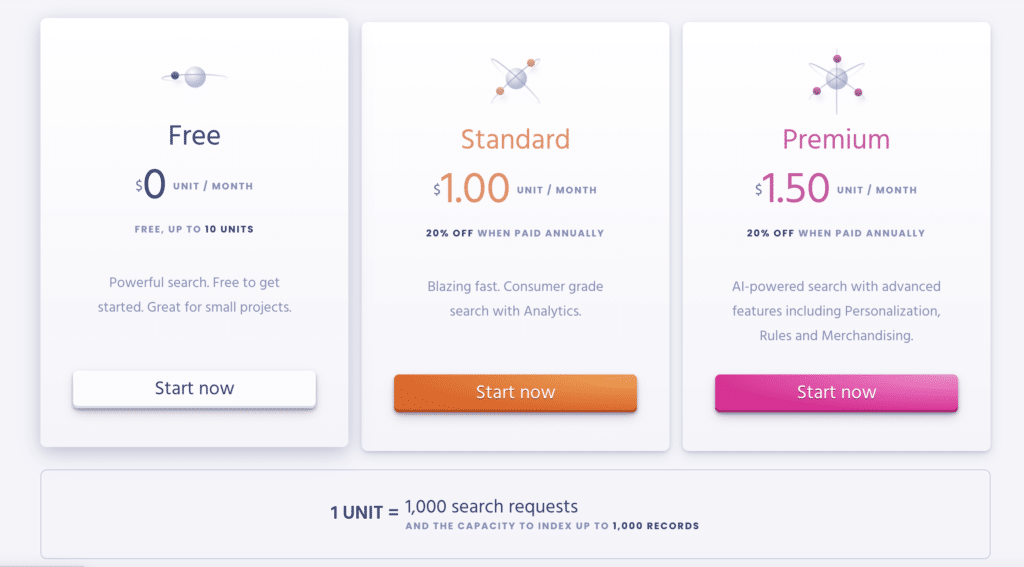Click the $1.50 Premium price

coord(837,189)
